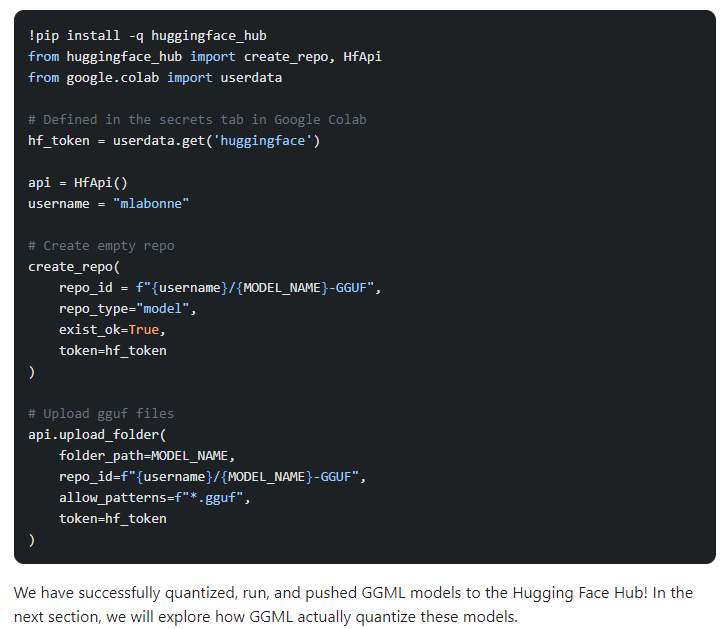
Task: Click the api.upload_folder( call line
Action: click(97, 434)
